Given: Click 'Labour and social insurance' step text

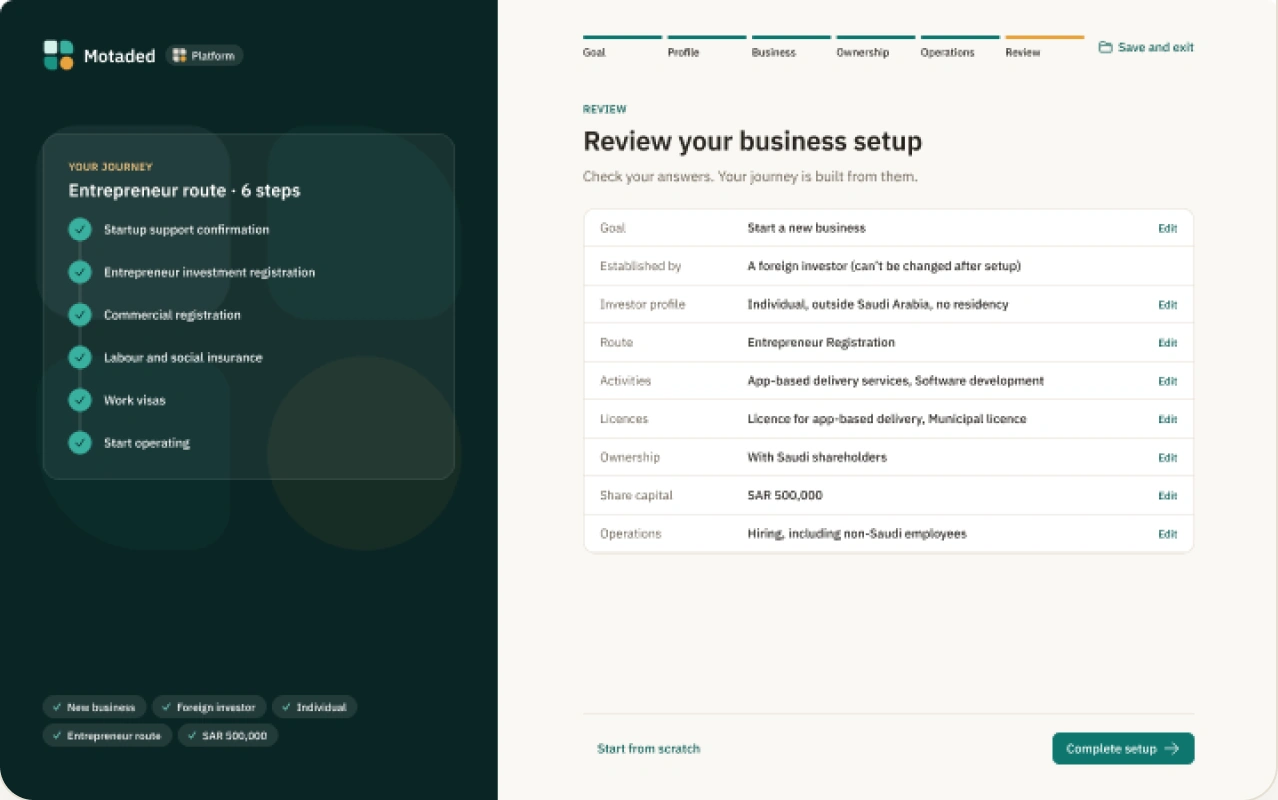Looking at the screenshot, I should point(183,357).
